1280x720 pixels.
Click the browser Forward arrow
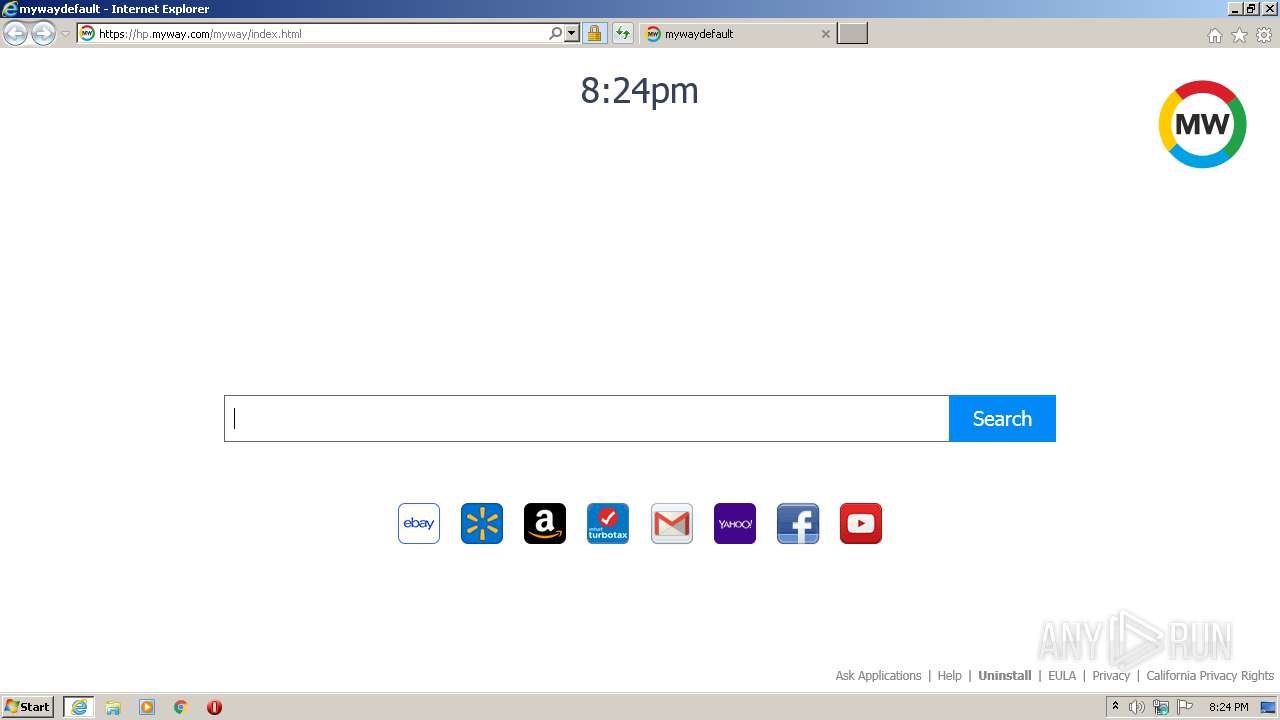coord(43,34)
